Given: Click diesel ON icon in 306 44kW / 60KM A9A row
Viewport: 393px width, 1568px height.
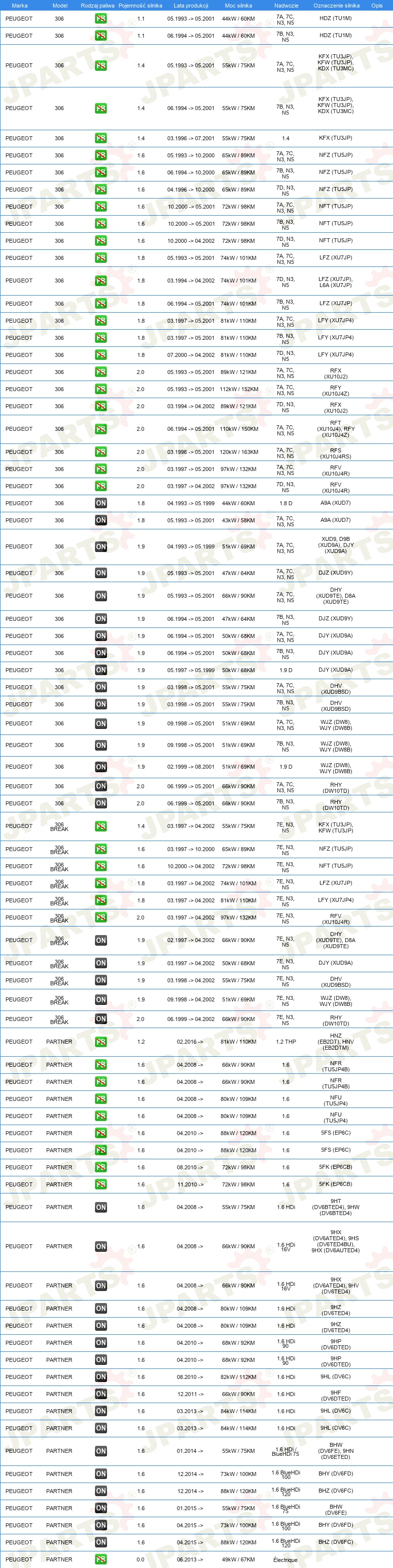Looking at the screenshot, I should pyautogui.click(x=101, y=503).
